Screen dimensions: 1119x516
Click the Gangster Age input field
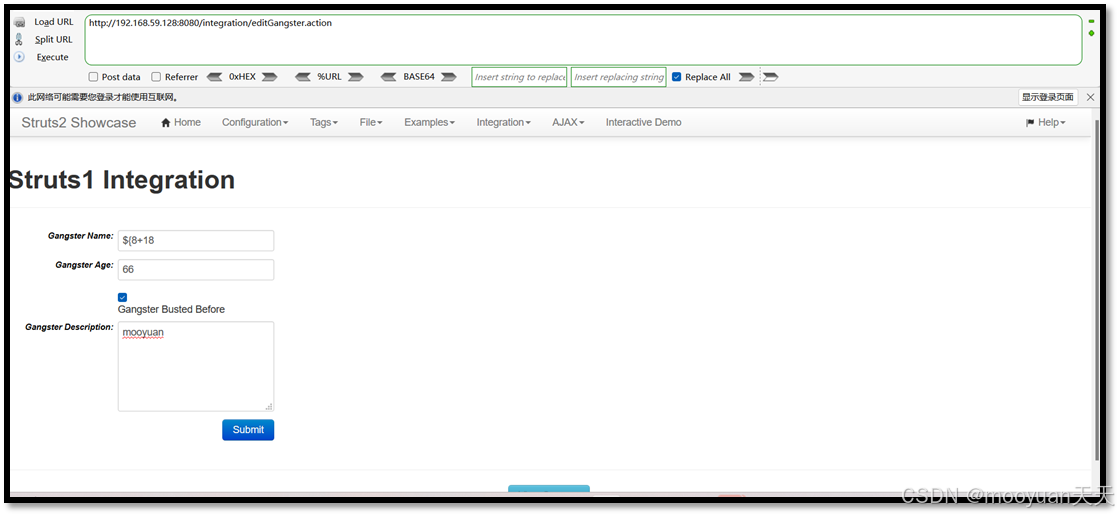pos(196,270)
